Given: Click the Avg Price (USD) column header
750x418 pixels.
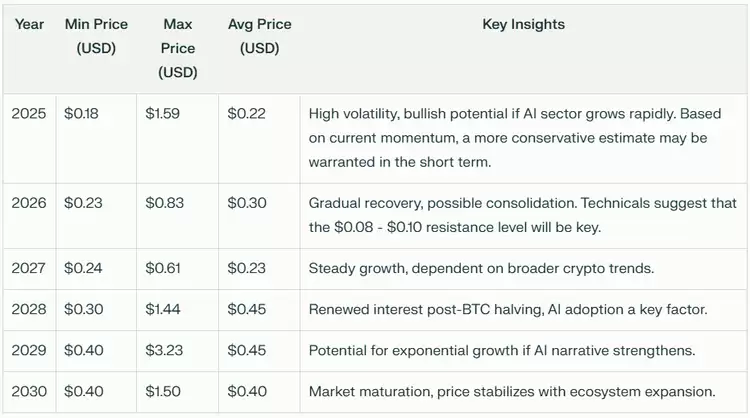Looking at the screenshot, I should [259, 36].
